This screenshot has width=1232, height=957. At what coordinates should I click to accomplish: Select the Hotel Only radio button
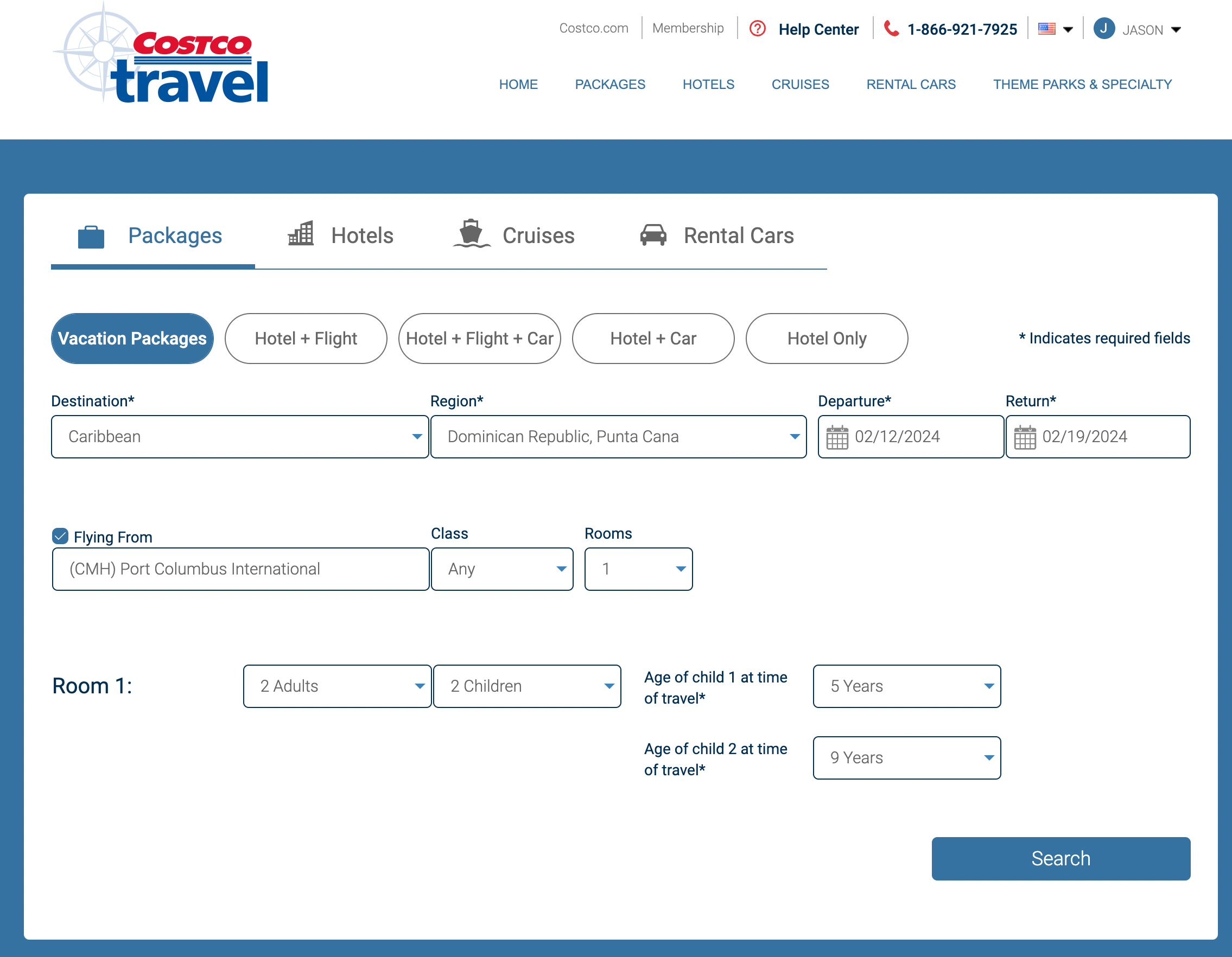coord(827,338)
